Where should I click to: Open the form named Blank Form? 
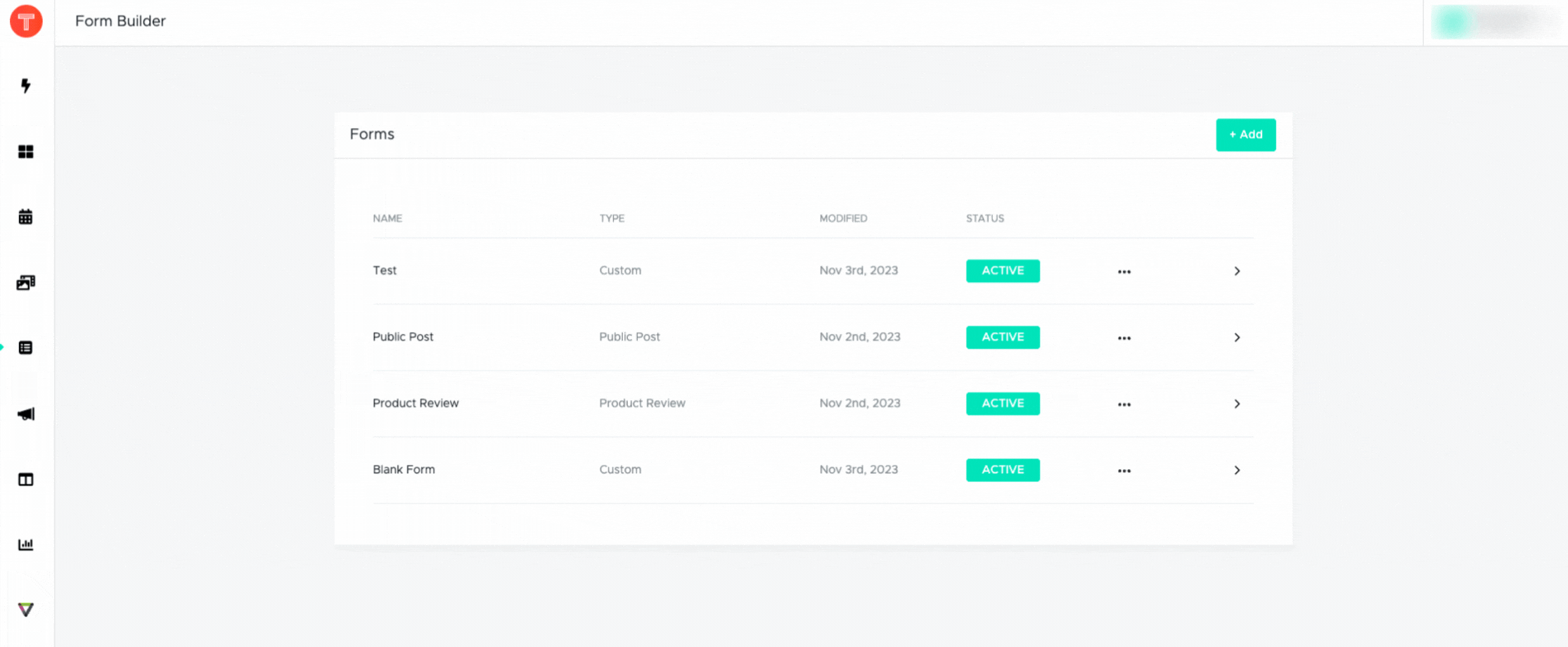coord(404,469)
